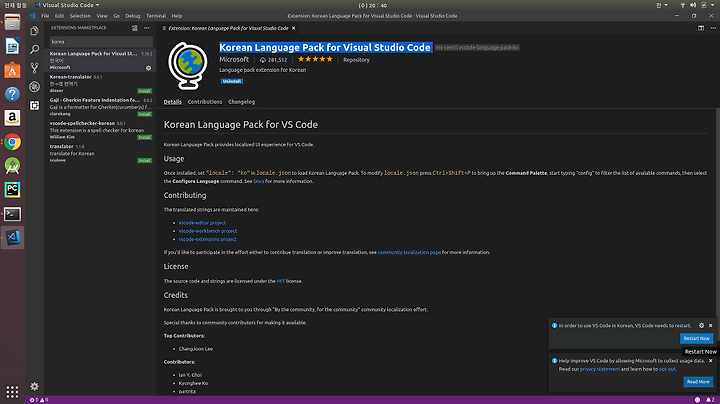The width and height of the screenshot is (720, 404).
Task: Click the Read More button
Action: [698, 382]
